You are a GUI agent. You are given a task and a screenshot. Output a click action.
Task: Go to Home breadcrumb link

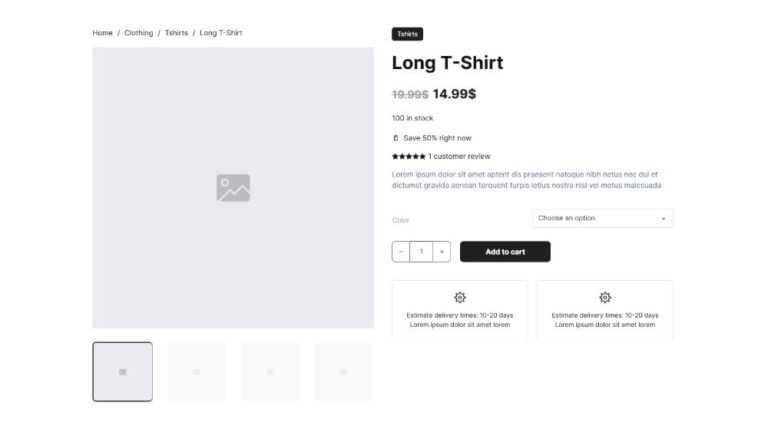tap(103, 33)
